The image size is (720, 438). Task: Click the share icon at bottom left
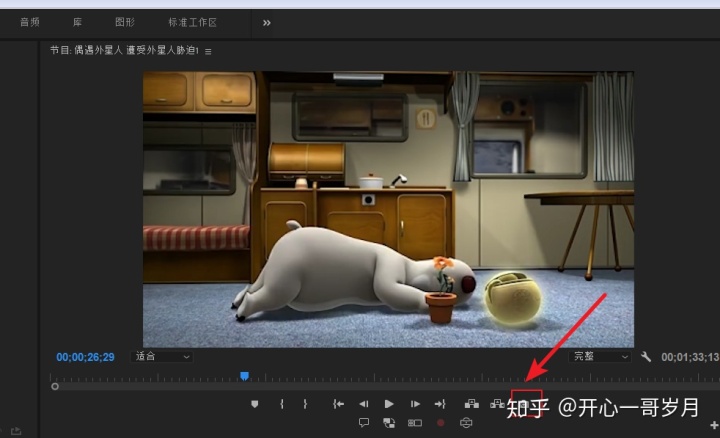pos(16,431)
